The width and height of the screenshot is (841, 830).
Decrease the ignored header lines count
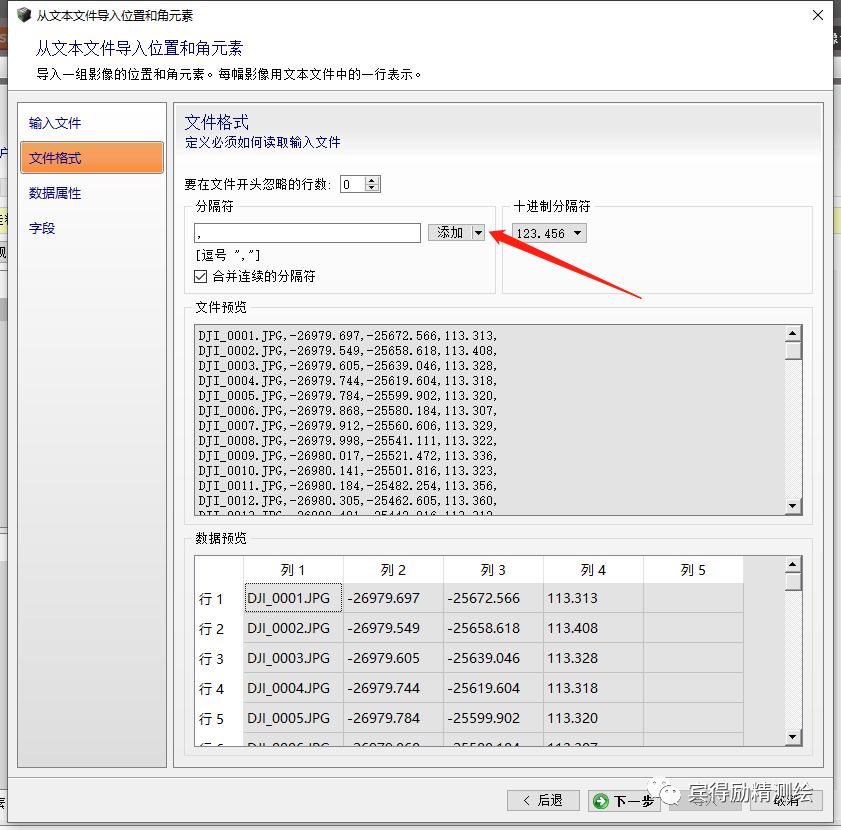click(x=372, y=188)
